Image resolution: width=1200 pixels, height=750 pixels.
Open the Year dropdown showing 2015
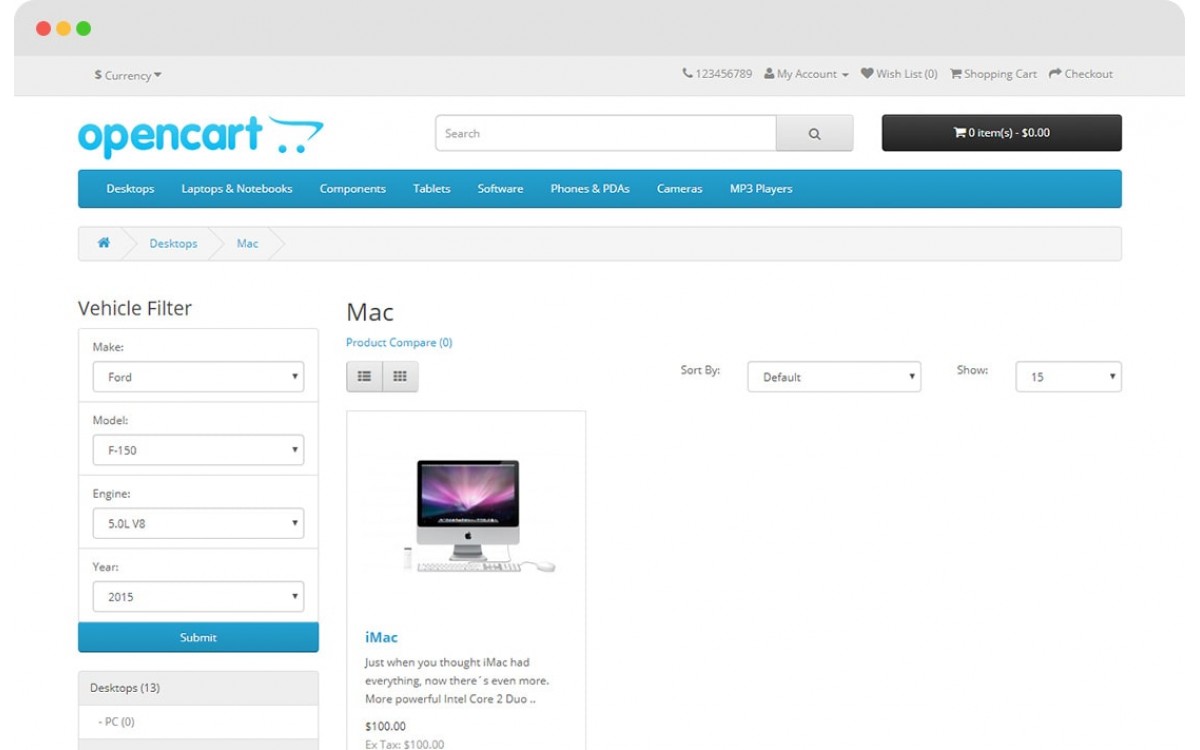[x=198, y=597]
